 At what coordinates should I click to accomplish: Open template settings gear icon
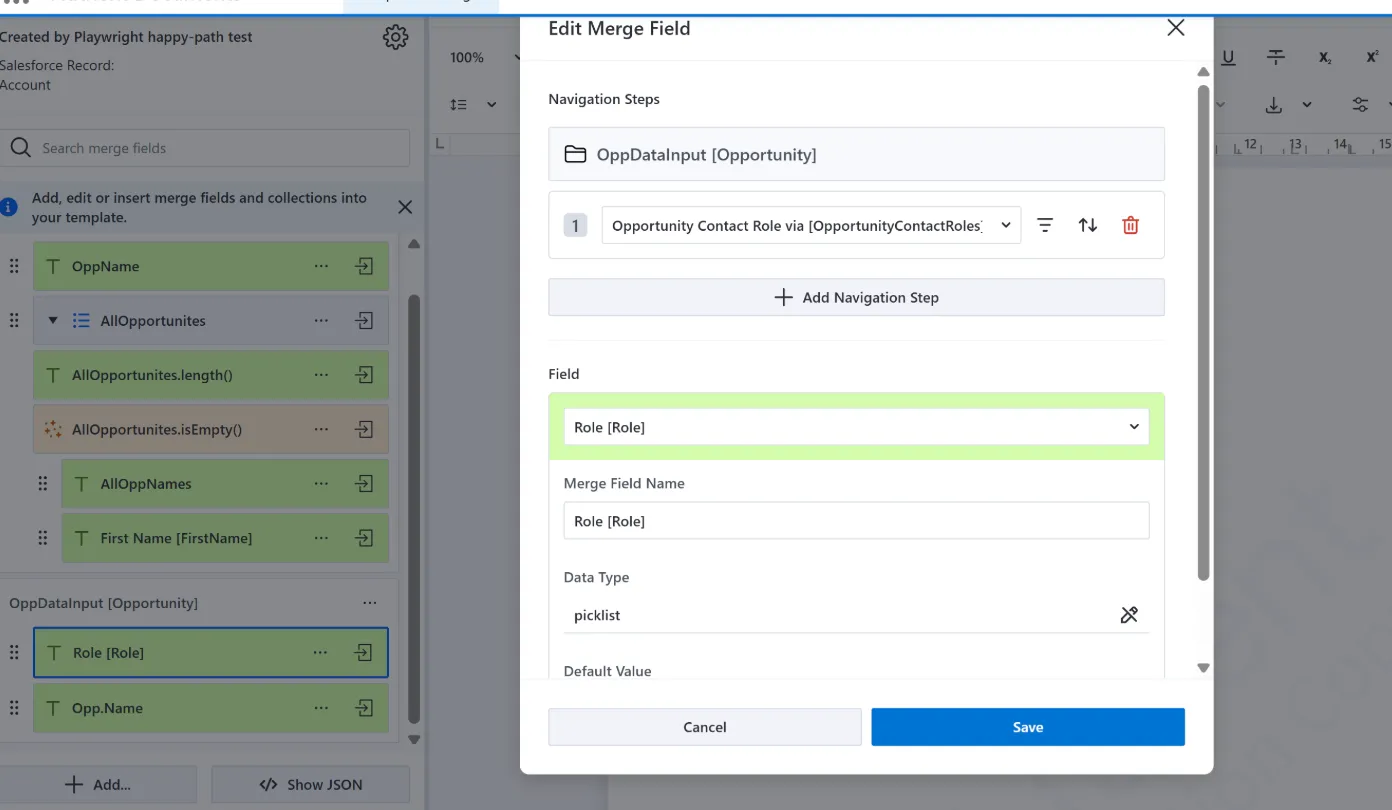click(395, 38)
